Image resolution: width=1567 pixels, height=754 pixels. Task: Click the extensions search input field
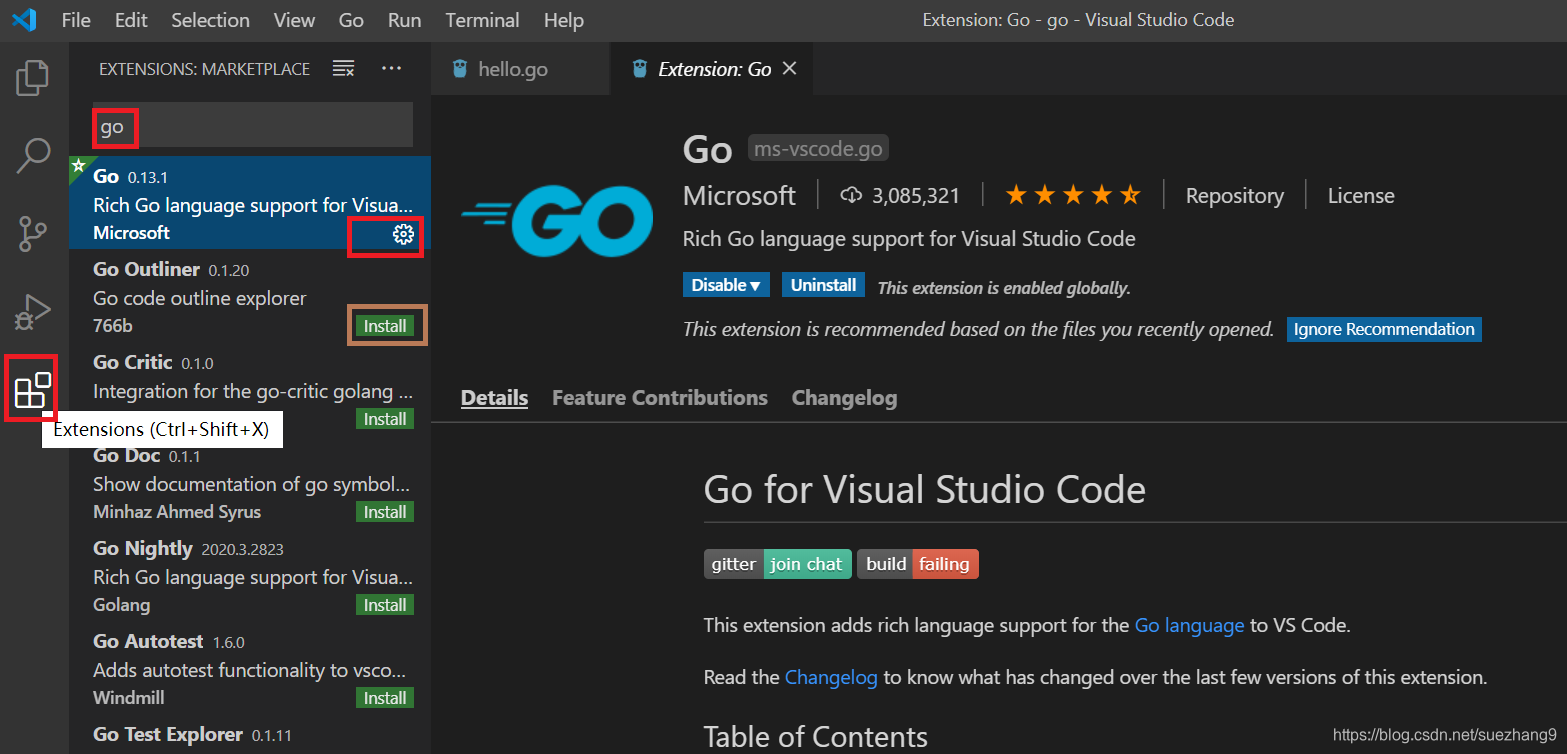pos(253,125)
